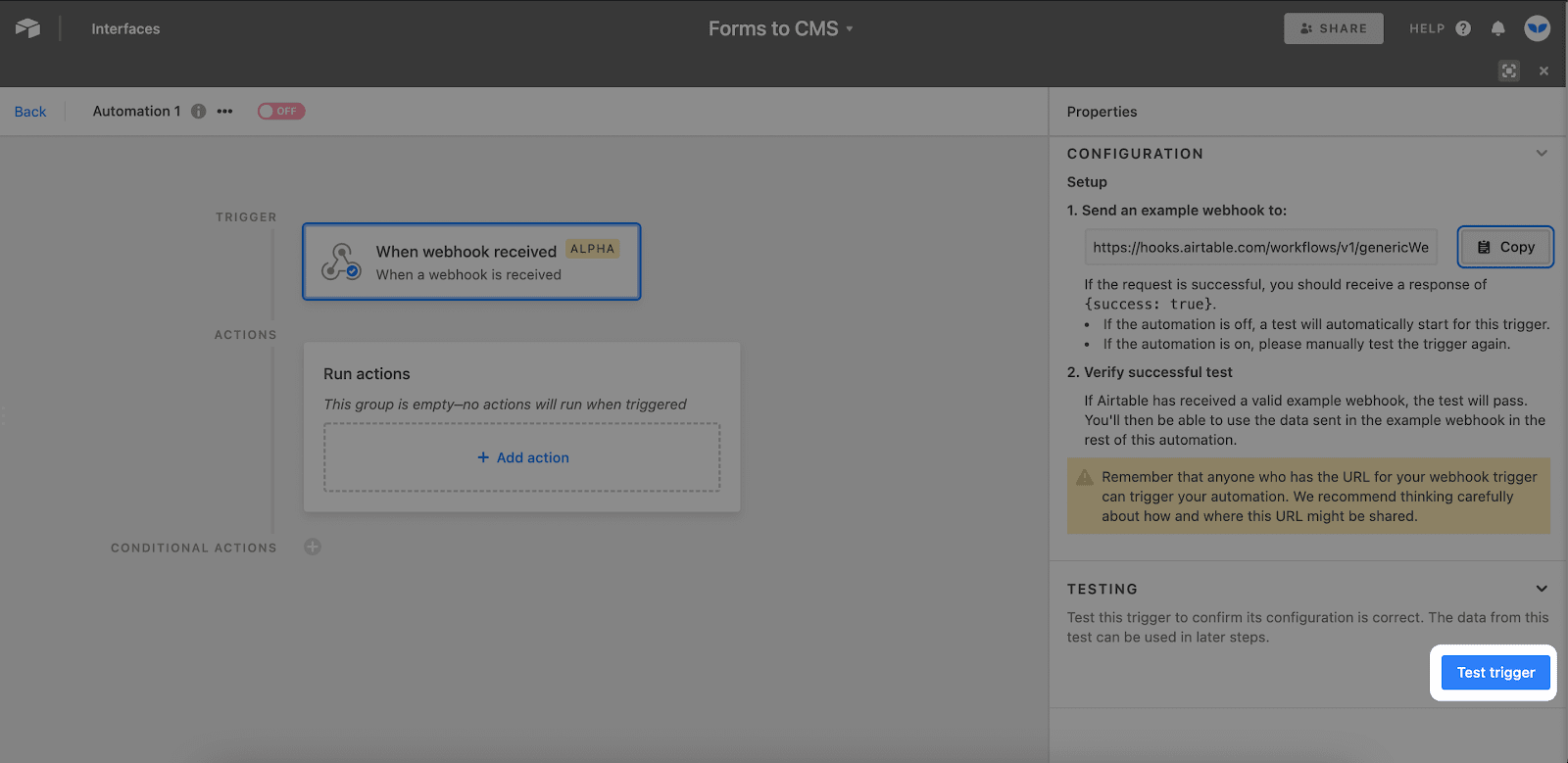Open the Airtable home logo

[28, 28]
